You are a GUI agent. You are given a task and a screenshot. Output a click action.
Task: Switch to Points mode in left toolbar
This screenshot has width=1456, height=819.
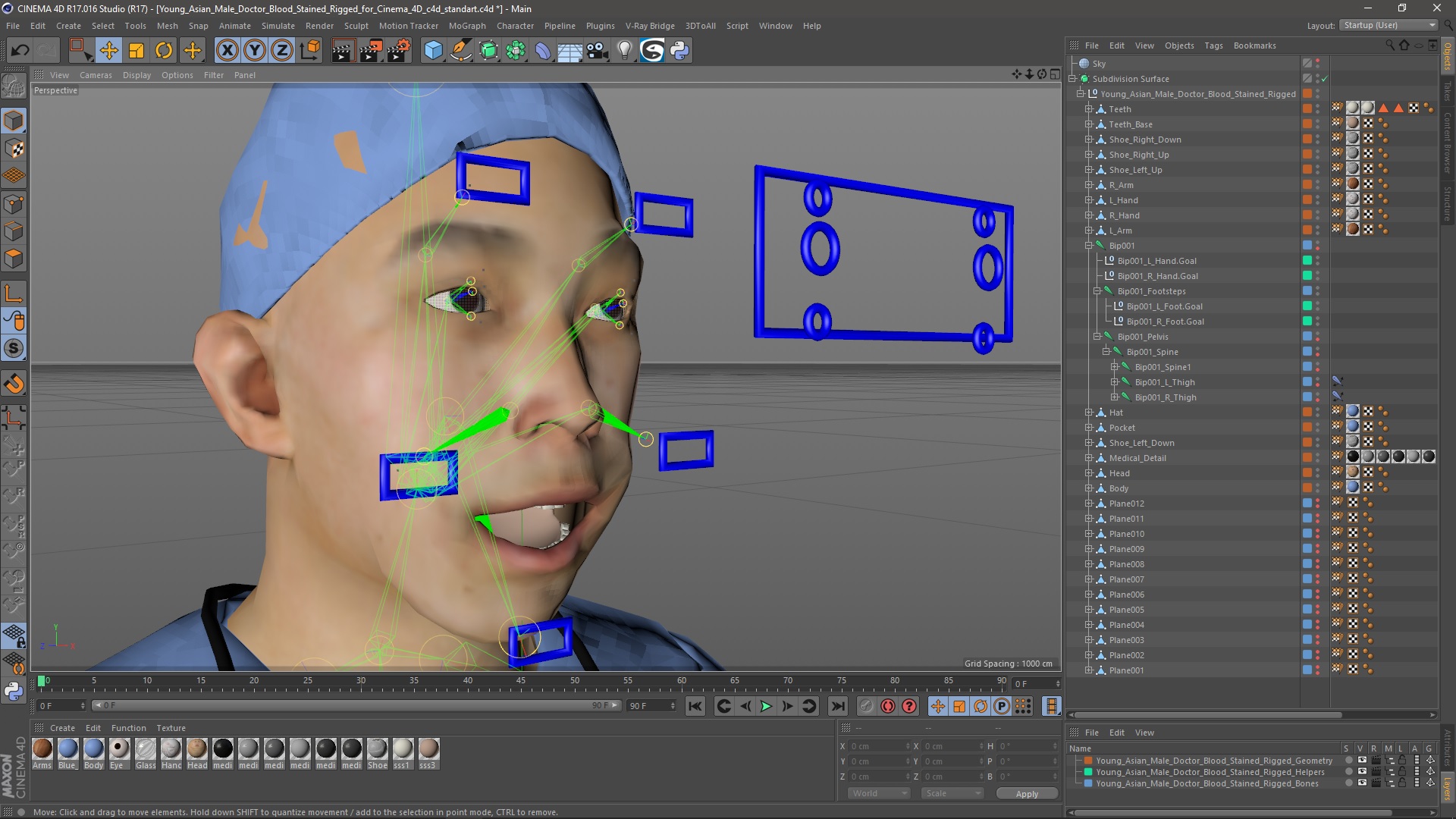[x=14, y=203]
